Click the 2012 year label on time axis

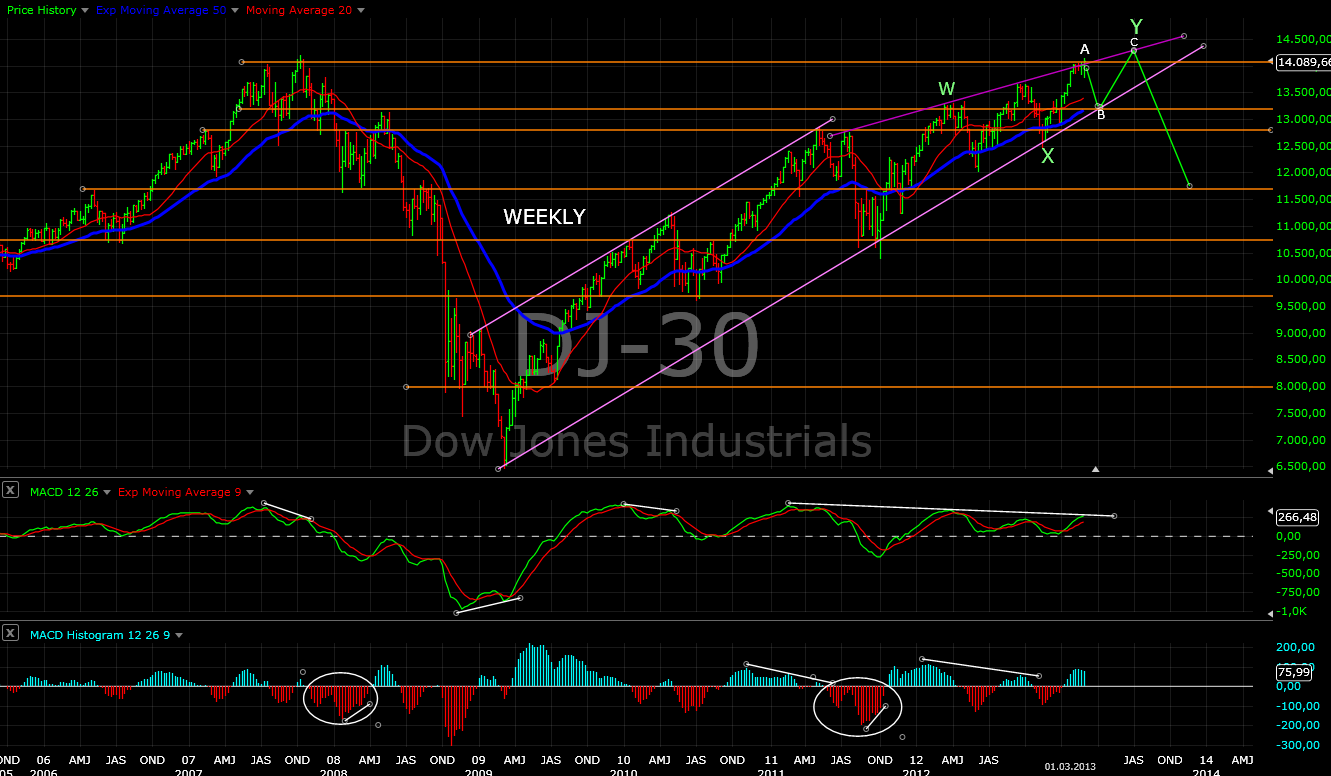pos(917,772)
